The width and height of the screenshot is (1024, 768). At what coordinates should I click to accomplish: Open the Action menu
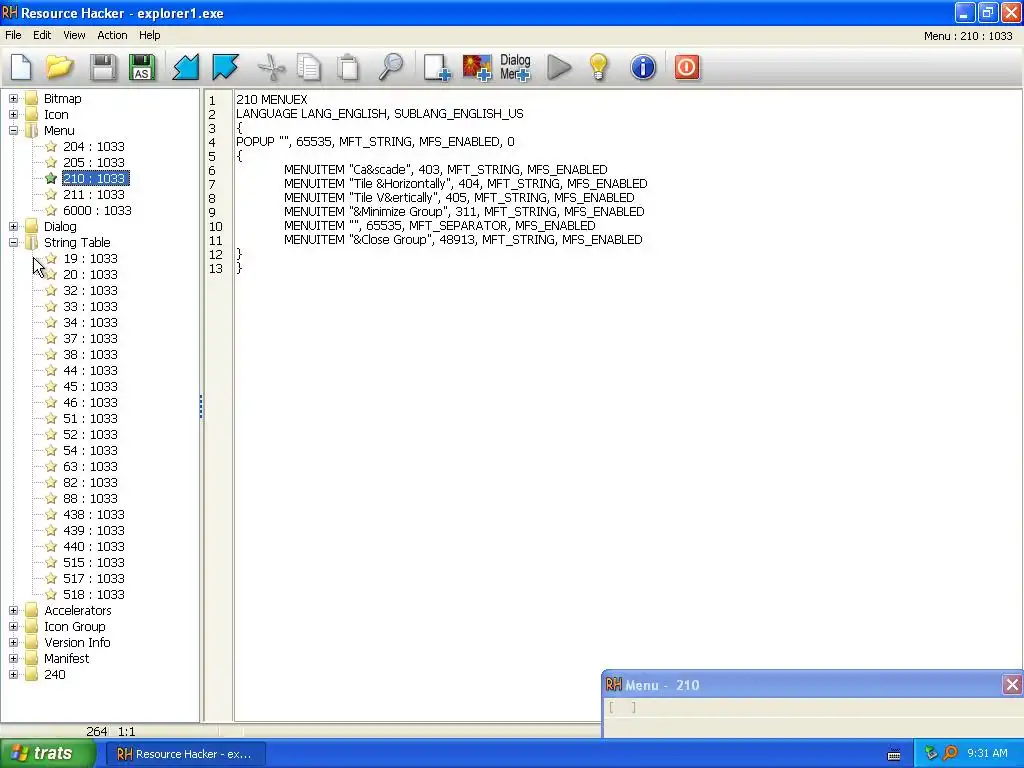coord(112,35)
